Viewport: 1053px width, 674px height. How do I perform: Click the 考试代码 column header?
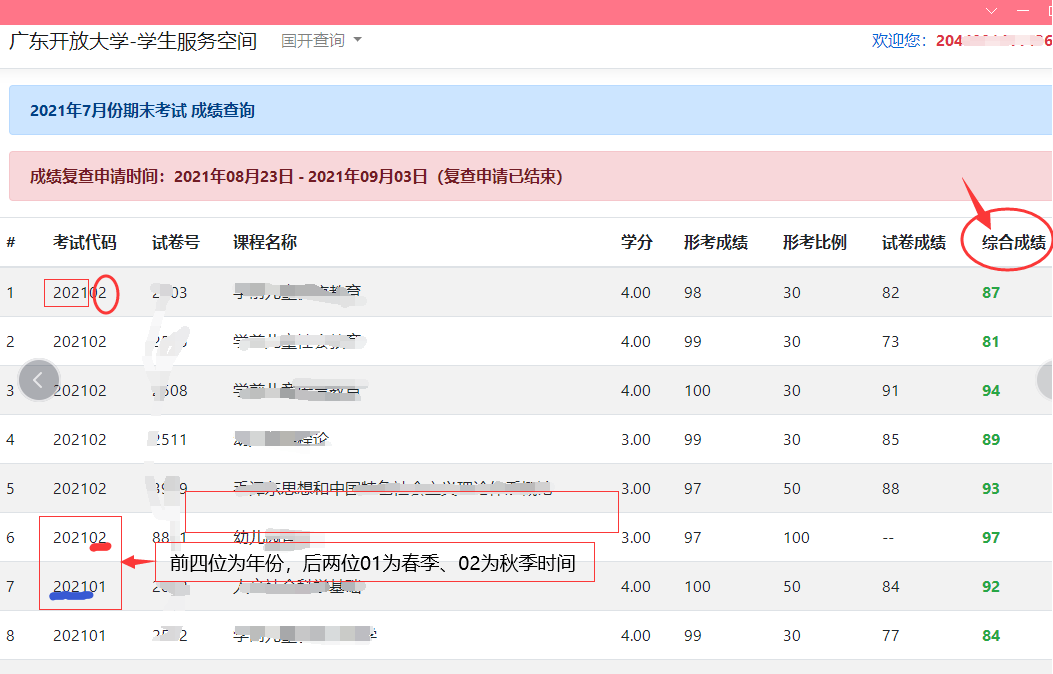[x=84, y=242]
